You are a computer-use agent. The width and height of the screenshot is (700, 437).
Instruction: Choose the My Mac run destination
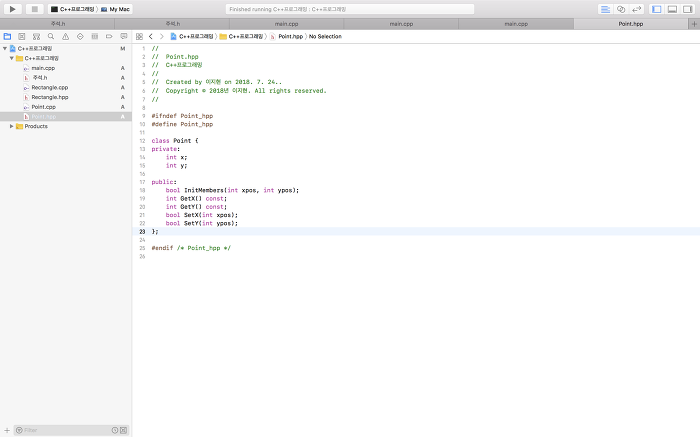[x=115, y=9]
